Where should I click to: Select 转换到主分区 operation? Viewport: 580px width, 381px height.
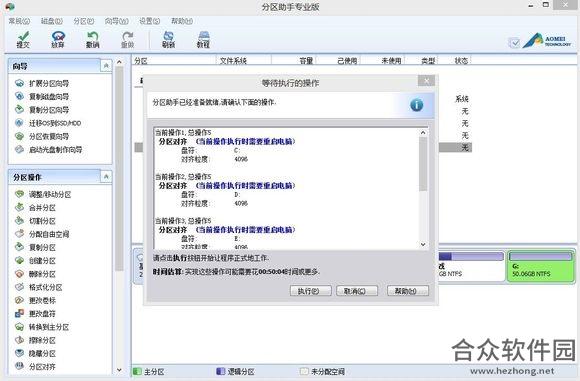42,327
